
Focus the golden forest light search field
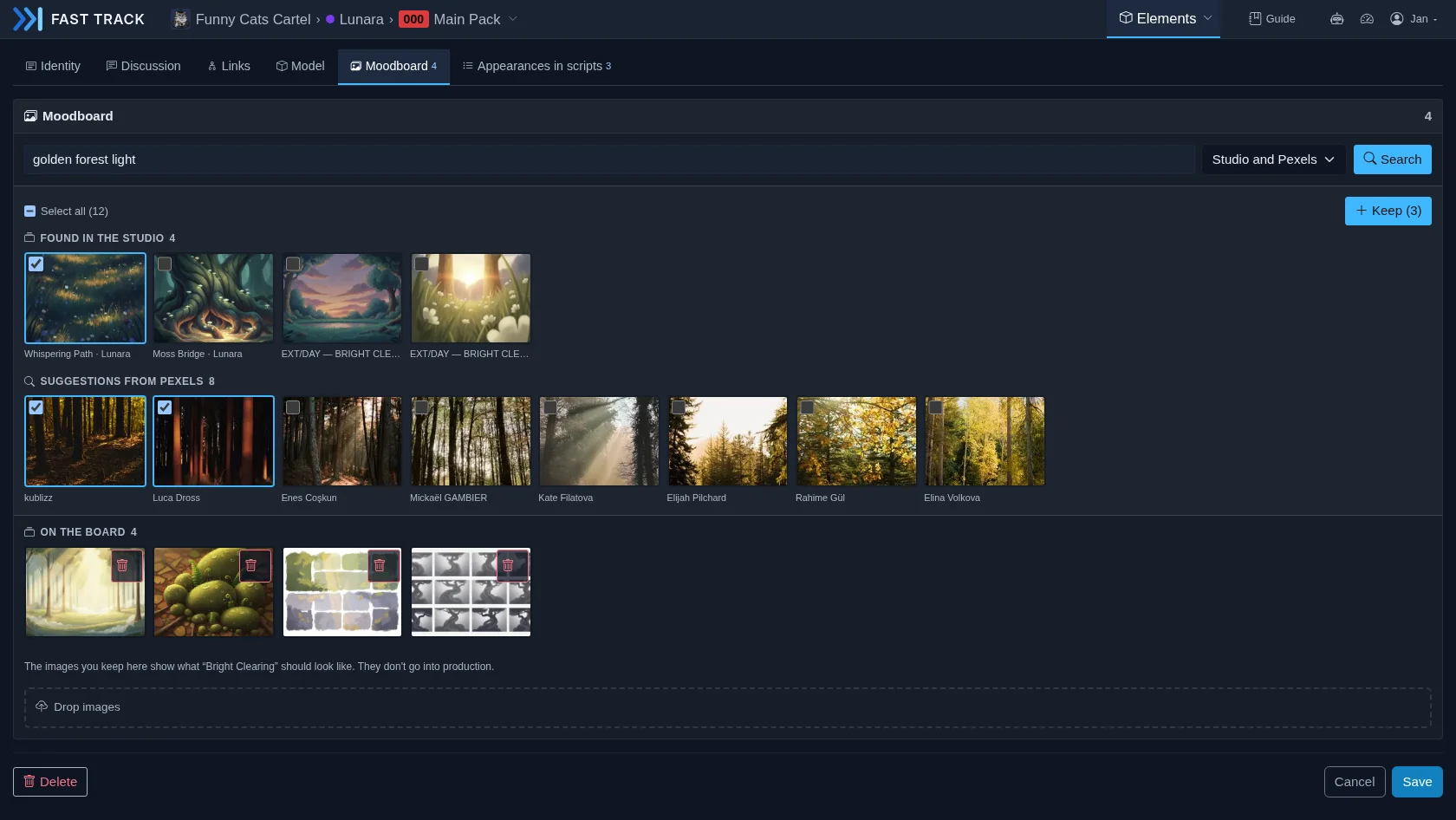[609, 159]
